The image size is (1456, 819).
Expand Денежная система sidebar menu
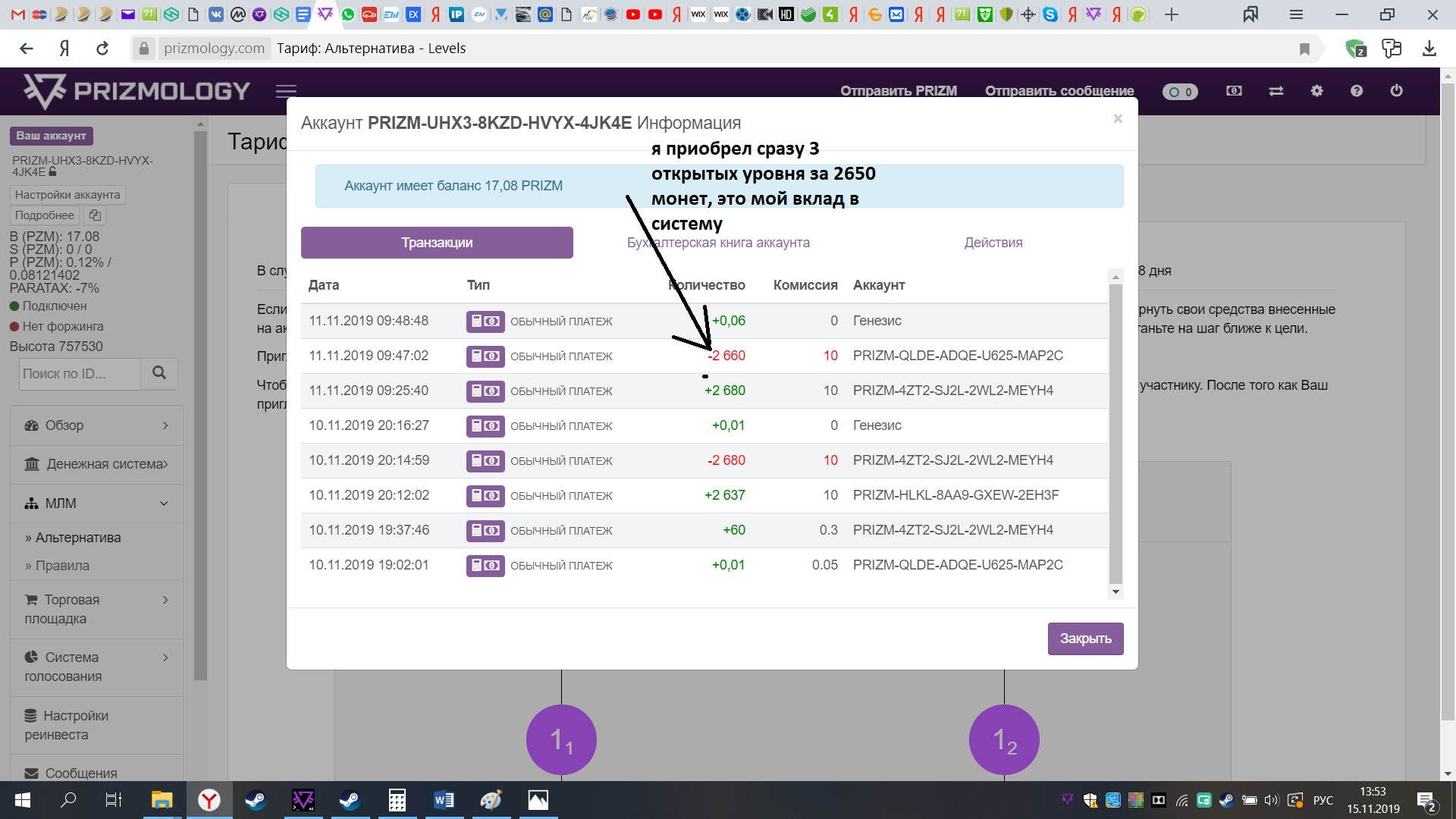(x=96, y=464)
